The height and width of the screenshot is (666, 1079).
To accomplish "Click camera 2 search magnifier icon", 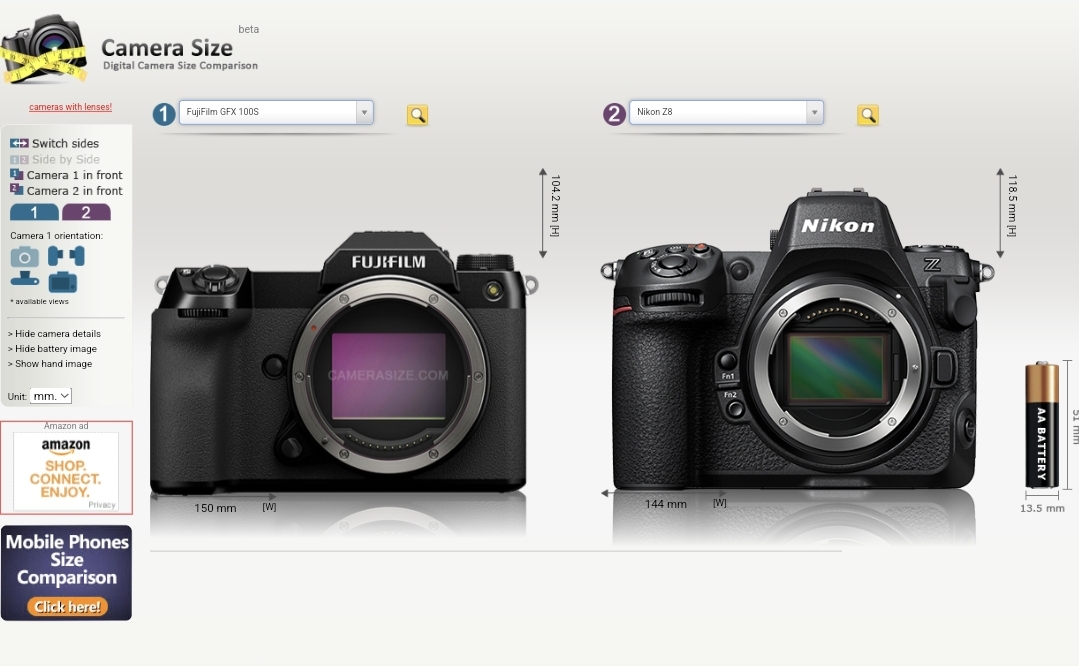I will [x=868, y=115].
